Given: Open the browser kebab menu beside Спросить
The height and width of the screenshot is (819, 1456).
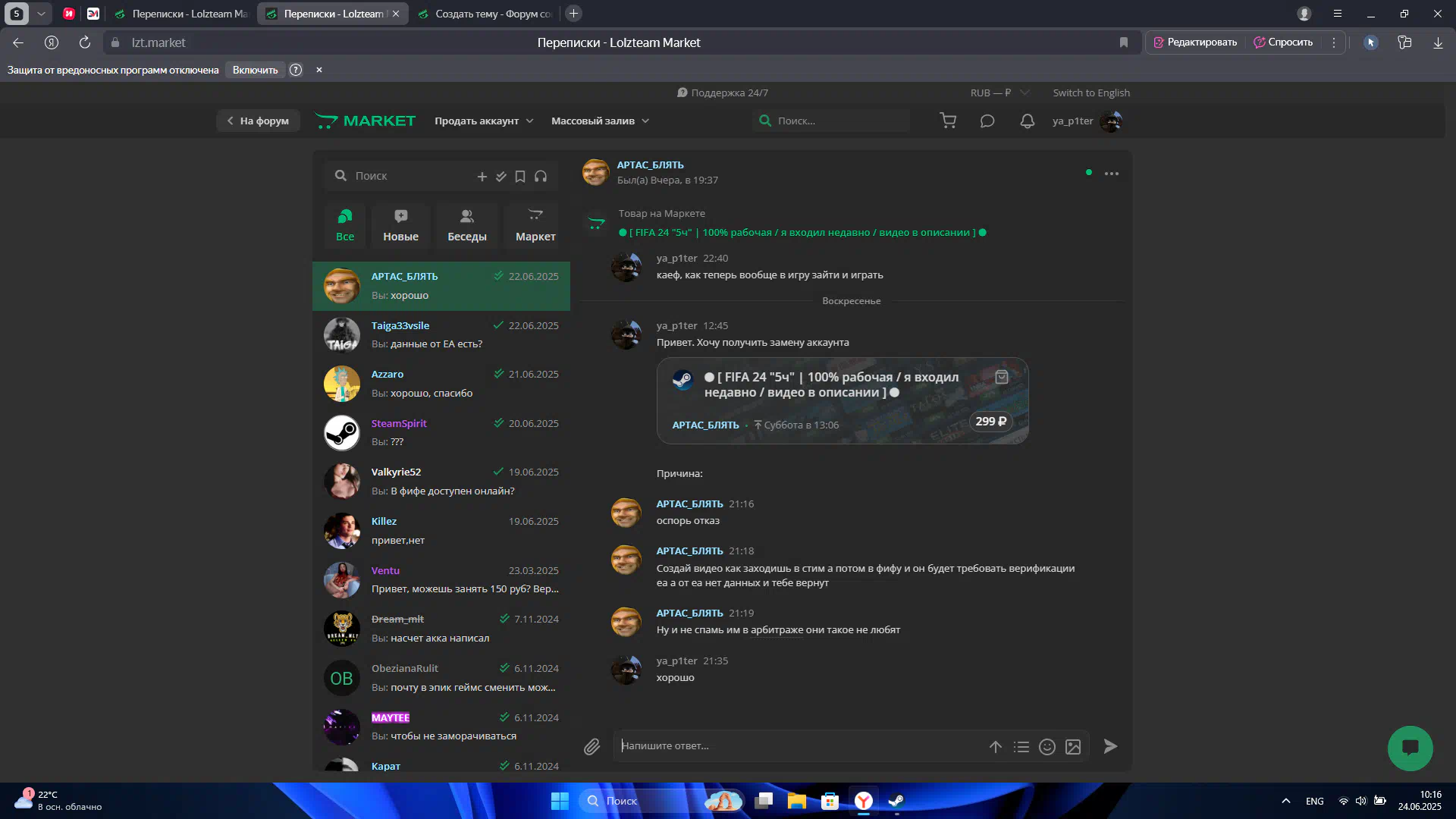Looking at the screenshot, I should coord(1334,42).
